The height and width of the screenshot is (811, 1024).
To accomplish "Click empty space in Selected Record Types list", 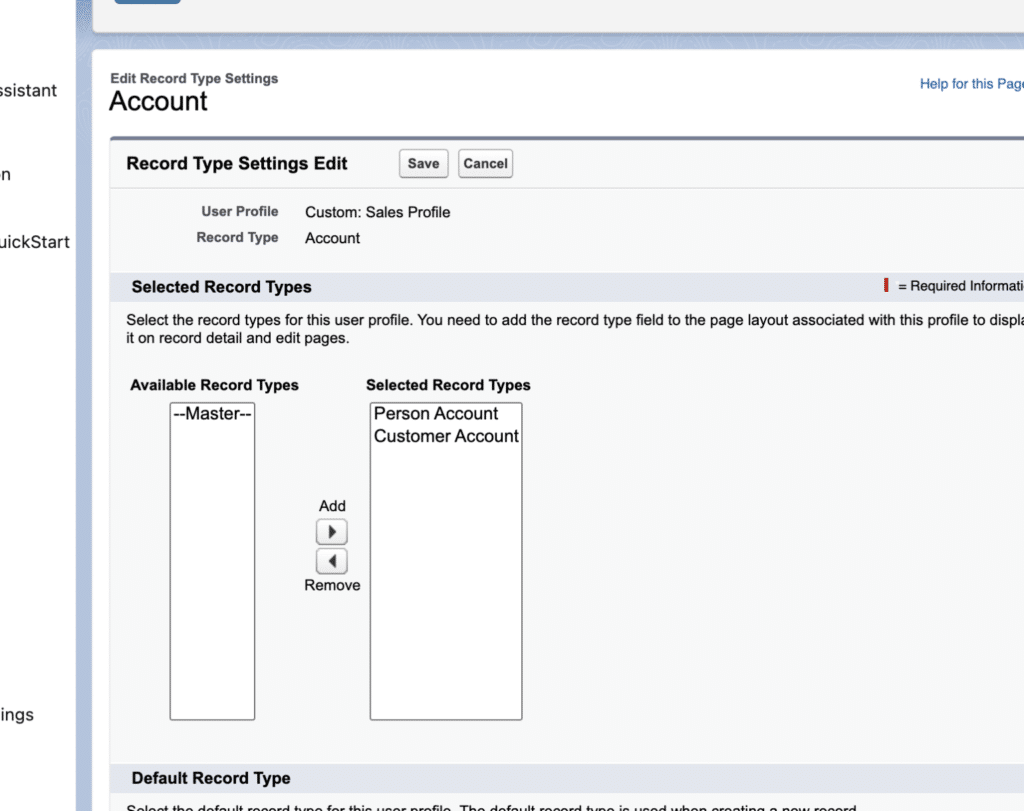I will 446,600.
